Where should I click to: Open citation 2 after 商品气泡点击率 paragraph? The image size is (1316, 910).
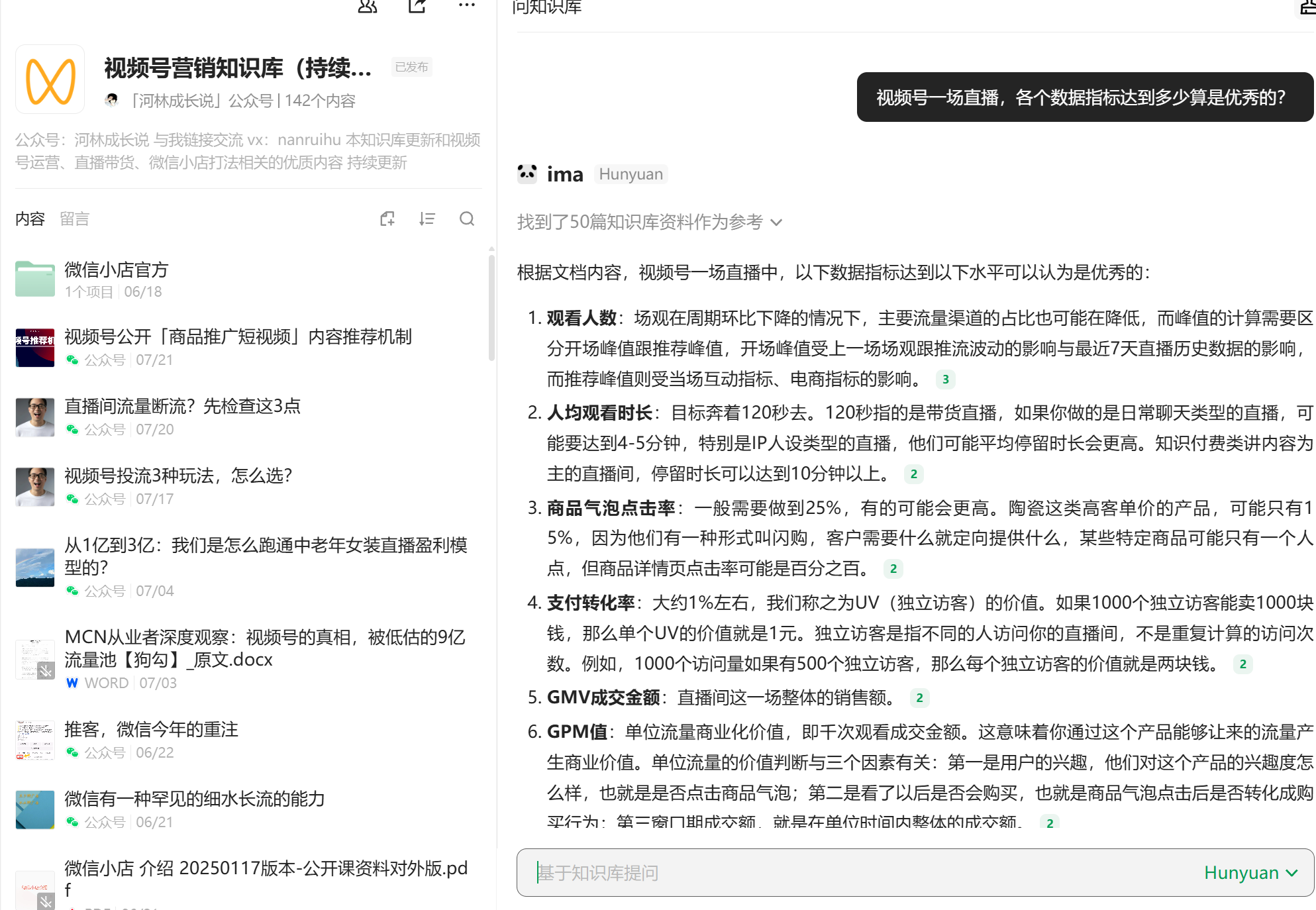[893, 569]
